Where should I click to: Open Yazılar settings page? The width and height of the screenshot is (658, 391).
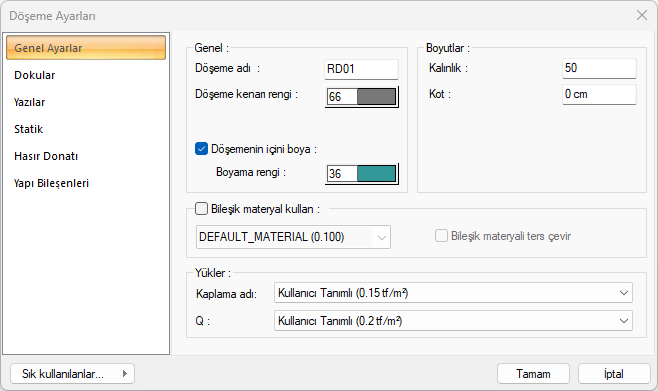pyautogui.click(x=29, y=102)
